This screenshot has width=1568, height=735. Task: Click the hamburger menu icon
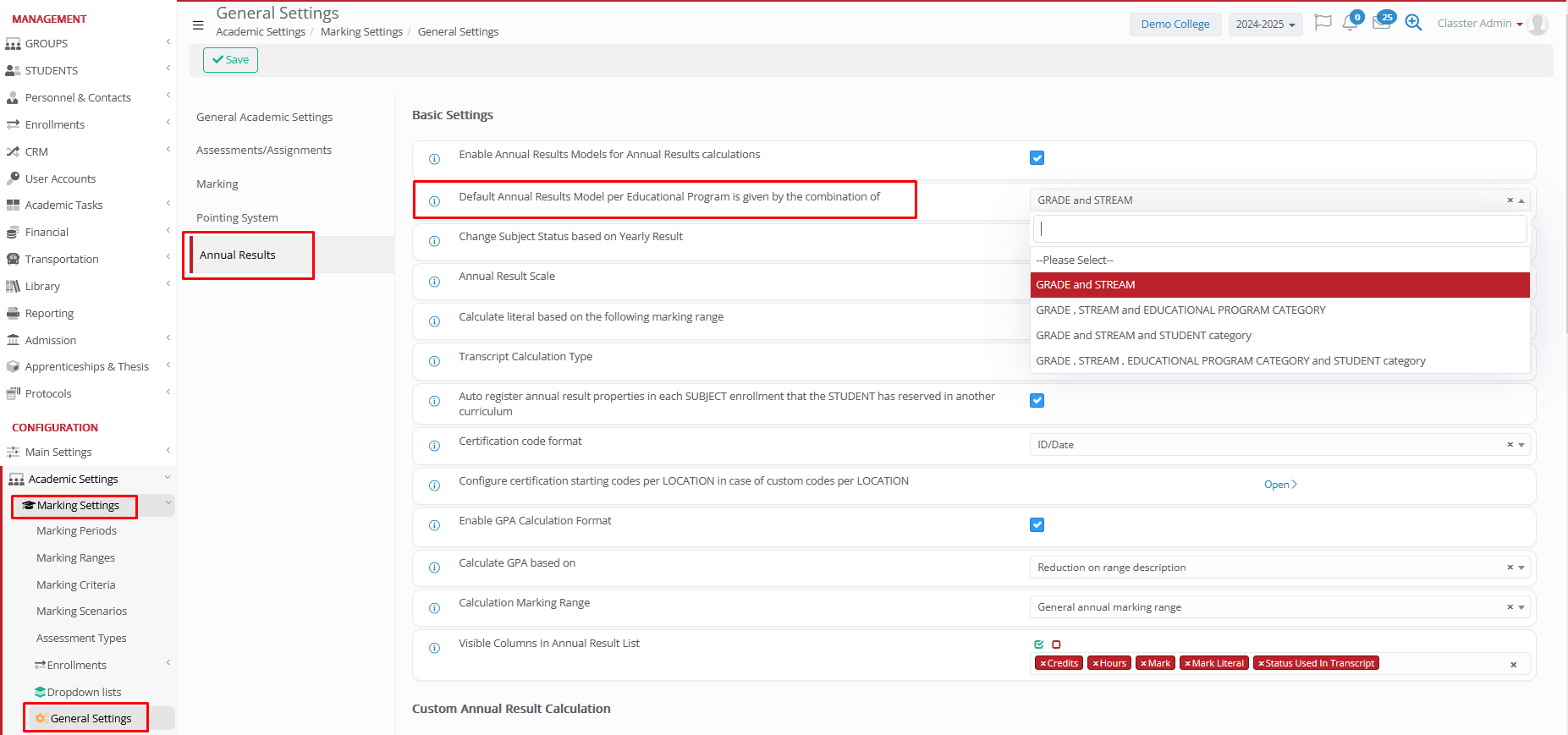198,25
